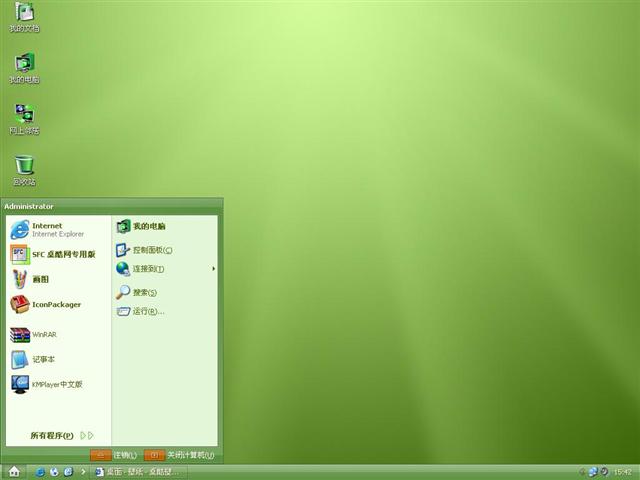
Task: Expand the 连接到(T) submenu arrow
Action: click(213, 269)
